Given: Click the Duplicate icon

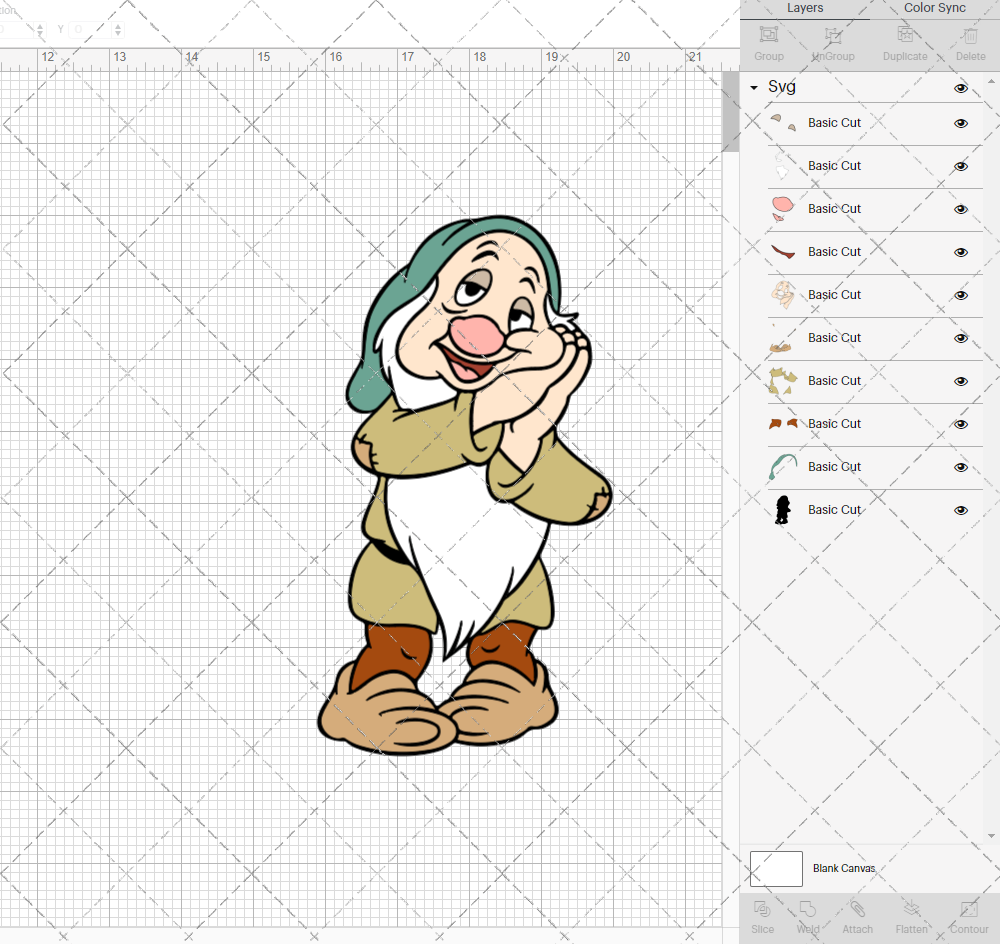Looking at the screenshot, I should [x=905, y=34].
